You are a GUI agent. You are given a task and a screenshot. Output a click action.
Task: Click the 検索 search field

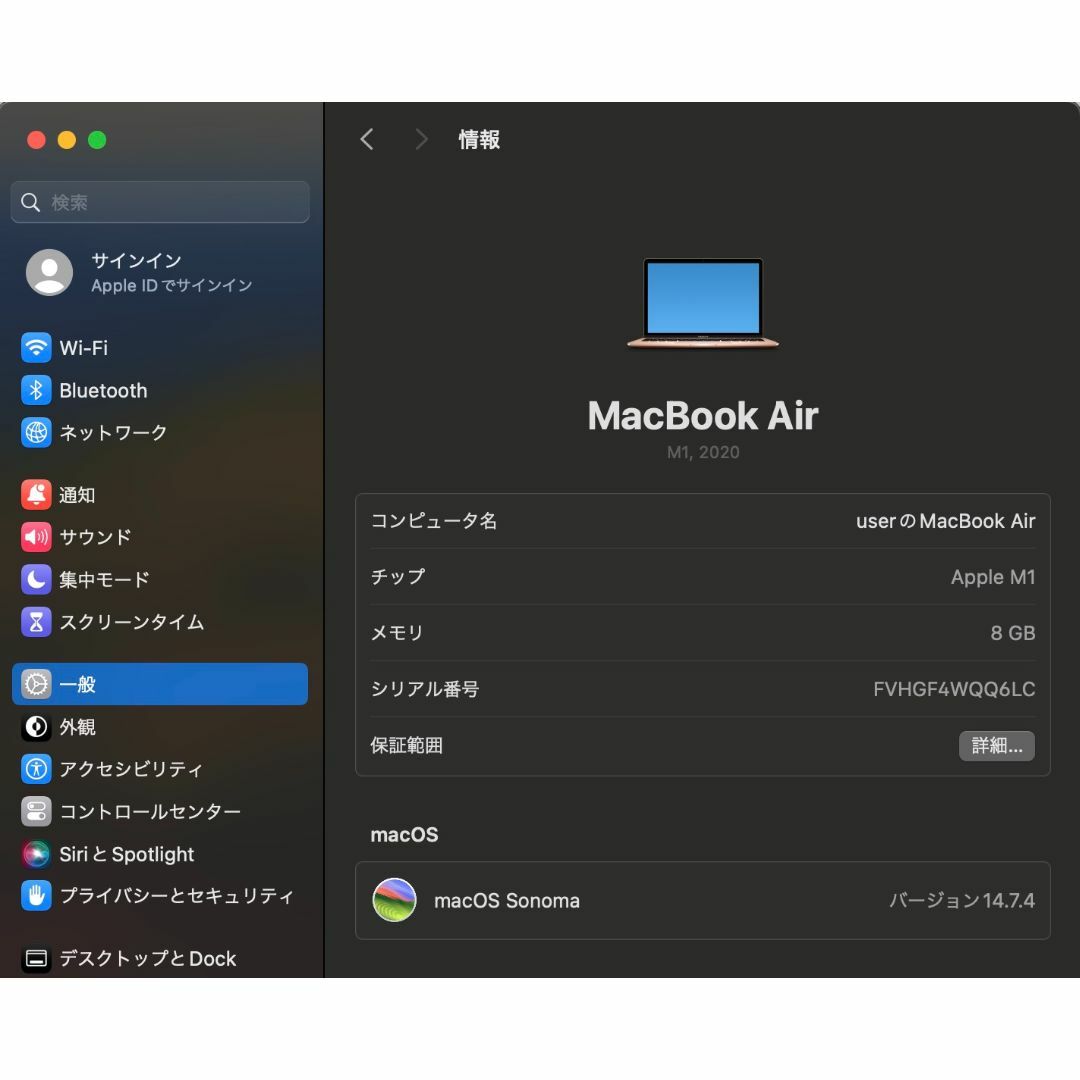[160, 202]
